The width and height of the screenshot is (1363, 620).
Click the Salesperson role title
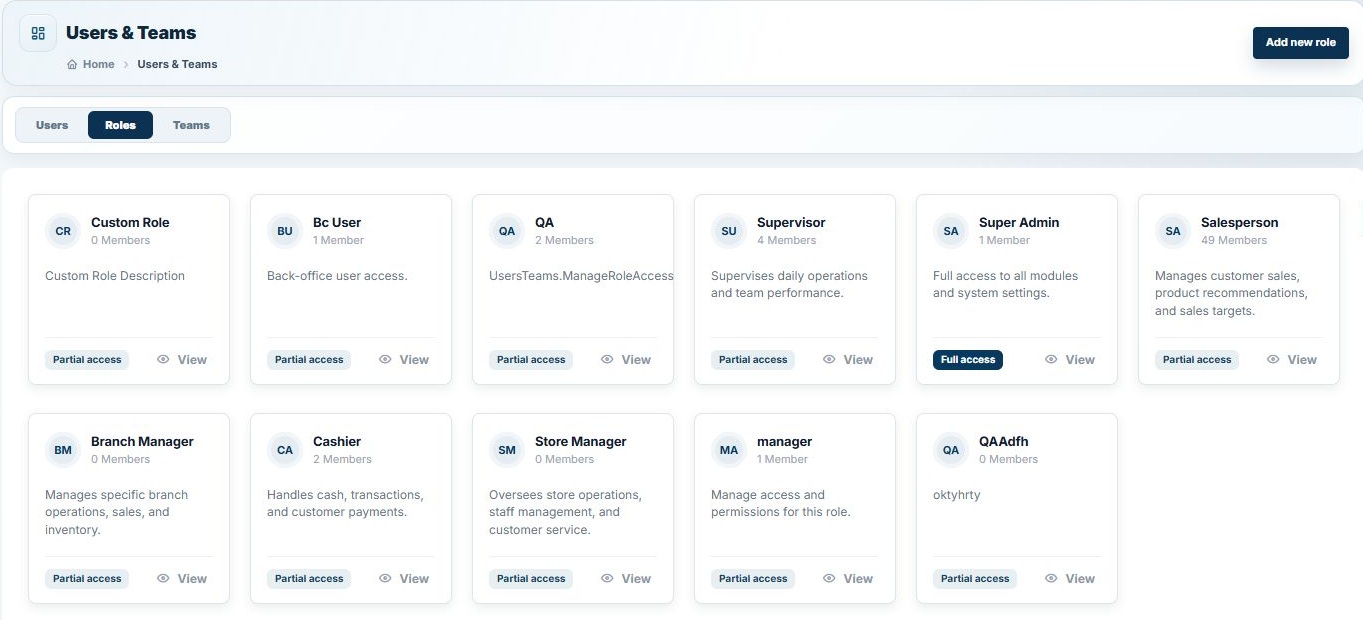click(1240, 223)
